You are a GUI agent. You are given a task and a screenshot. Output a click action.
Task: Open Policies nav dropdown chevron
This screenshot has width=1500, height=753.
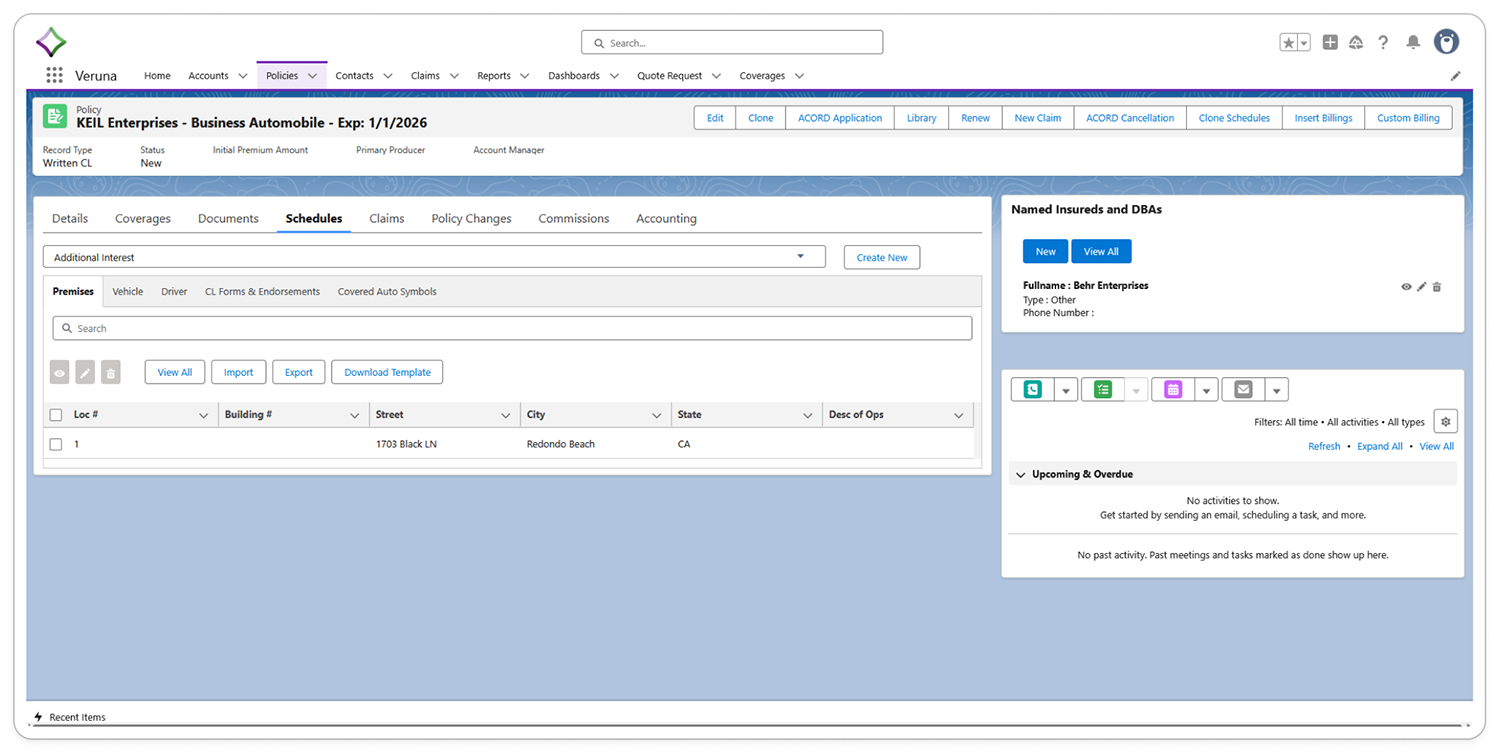point(312,76)
